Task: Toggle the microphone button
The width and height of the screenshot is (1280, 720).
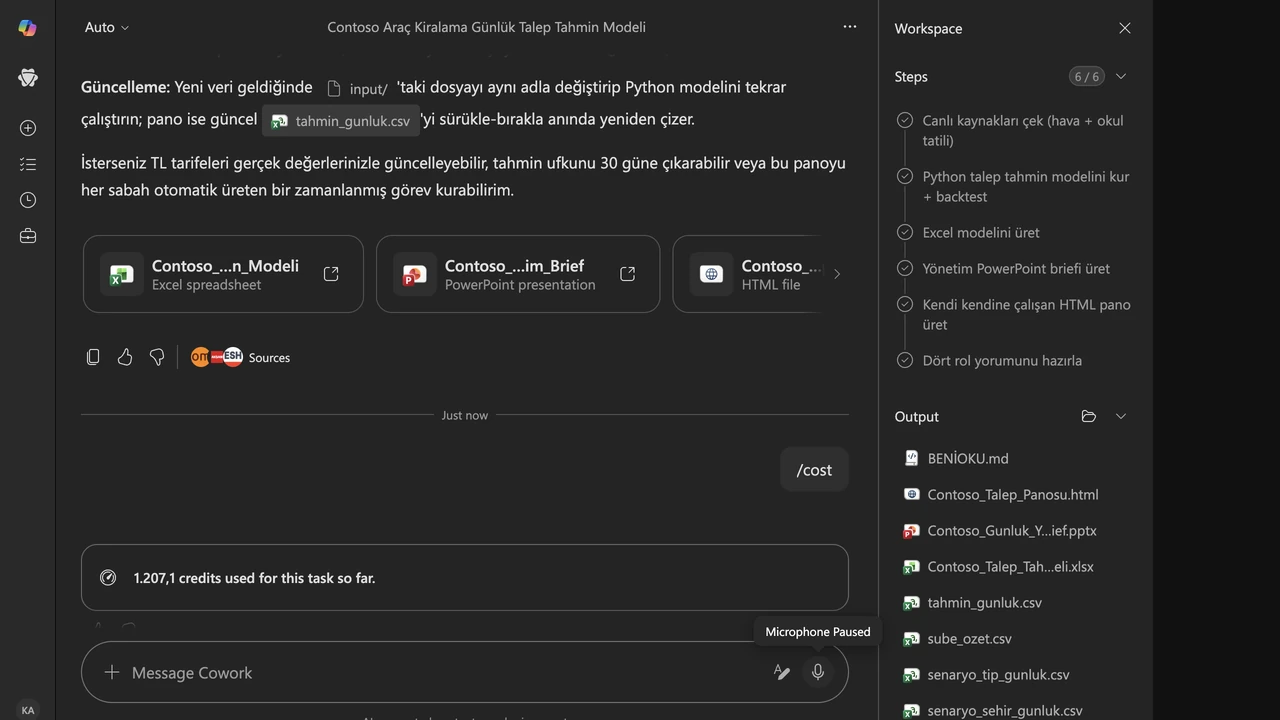Action: [817, 672]
